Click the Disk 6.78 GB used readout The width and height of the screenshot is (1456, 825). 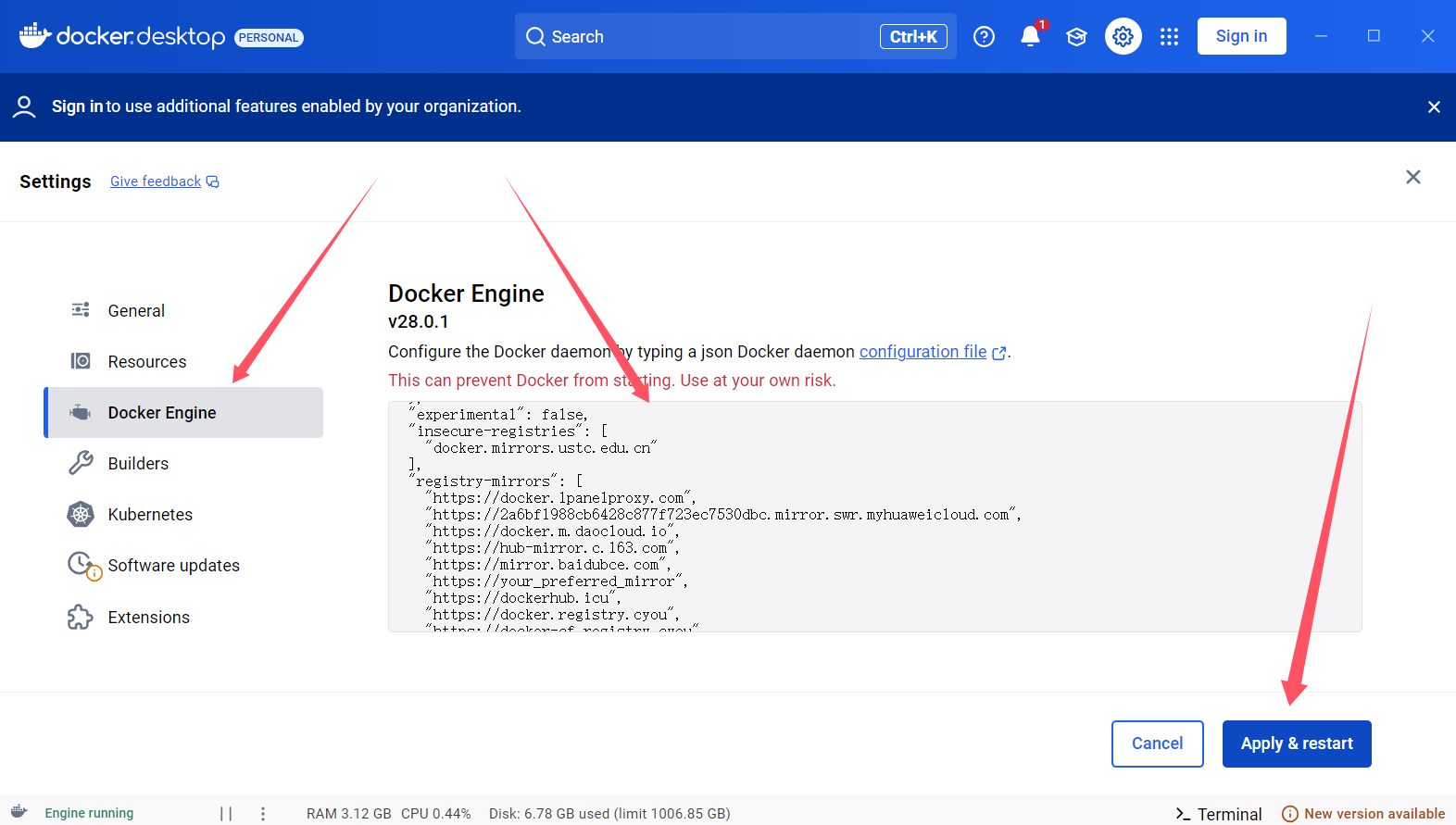(x=609, y=814)
